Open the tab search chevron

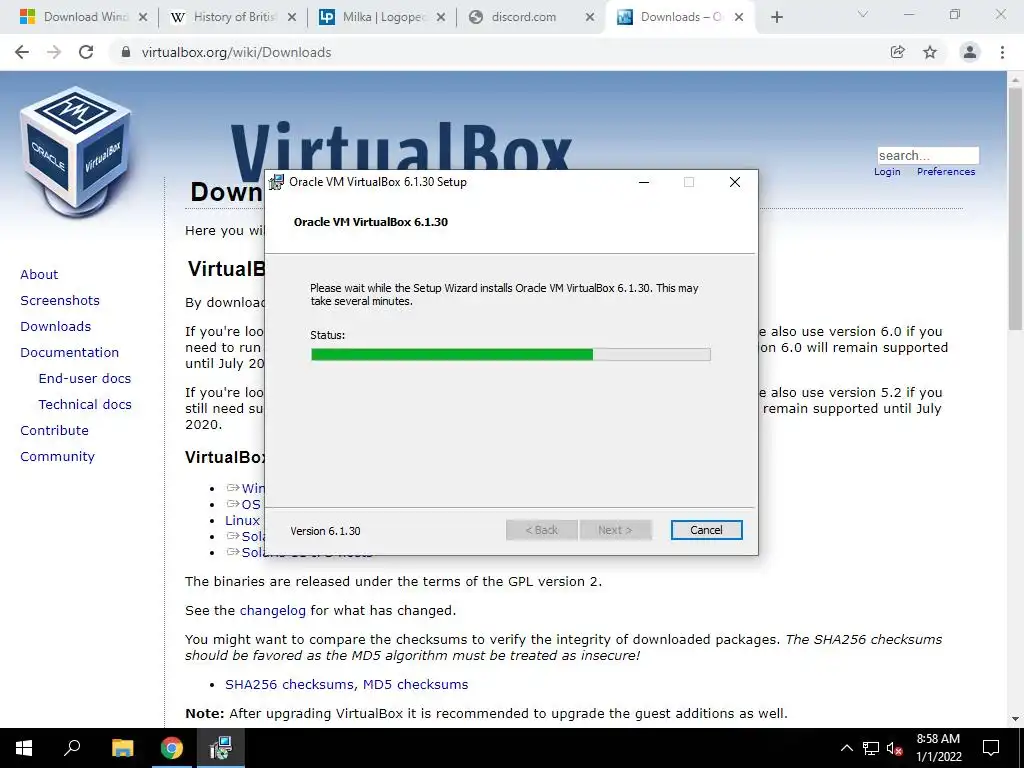pyautogui.click(x=863, y=14)
